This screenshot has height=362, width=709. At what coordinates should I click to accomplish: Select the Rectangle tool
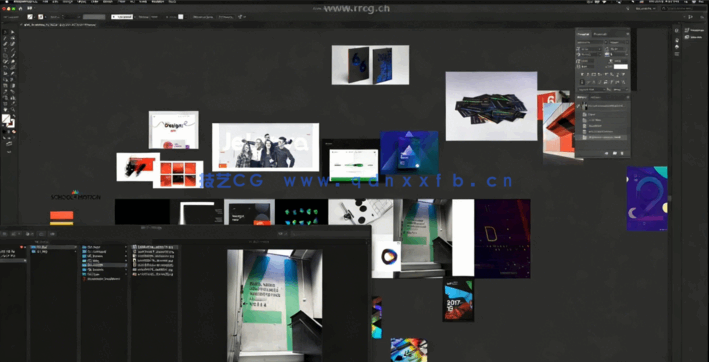click(5, 56)
